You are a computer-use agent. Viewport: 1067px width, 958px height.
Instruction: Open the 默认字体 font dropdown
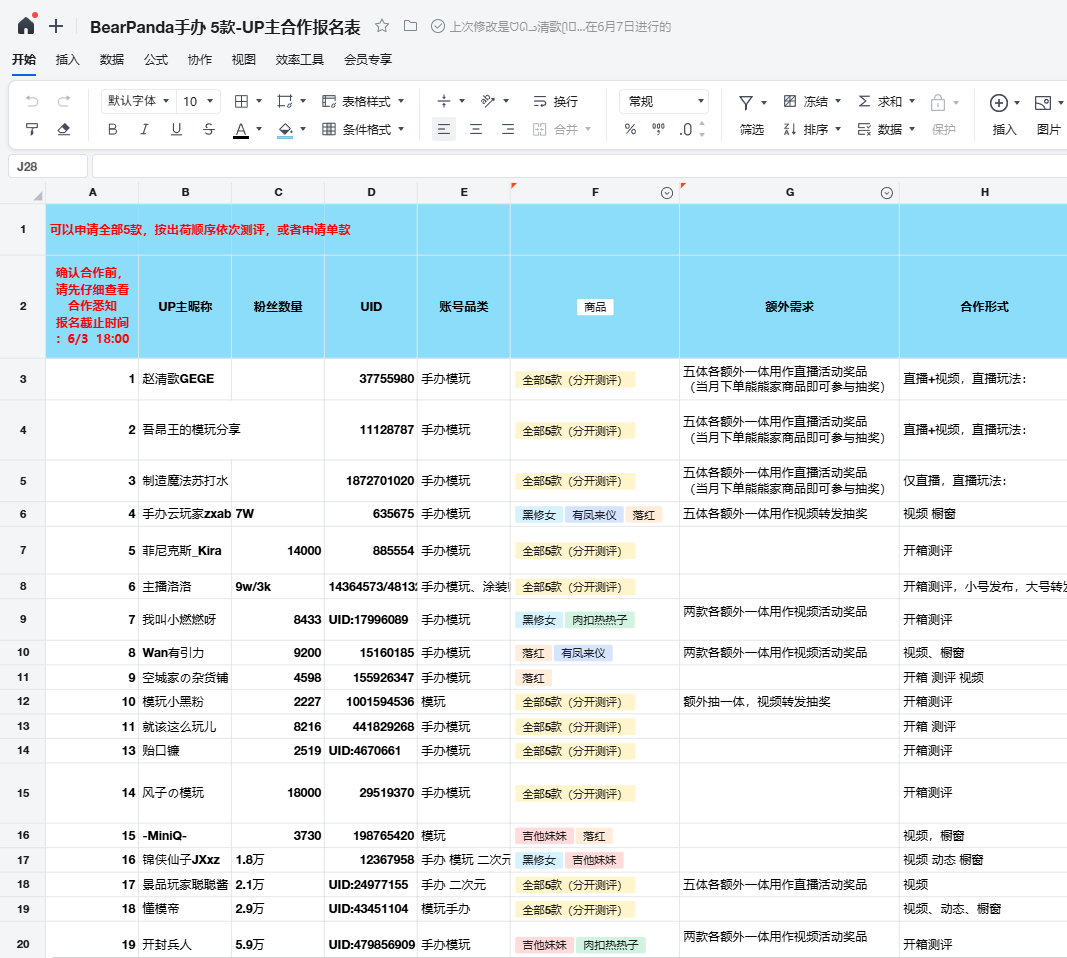(x=139, y=101)
